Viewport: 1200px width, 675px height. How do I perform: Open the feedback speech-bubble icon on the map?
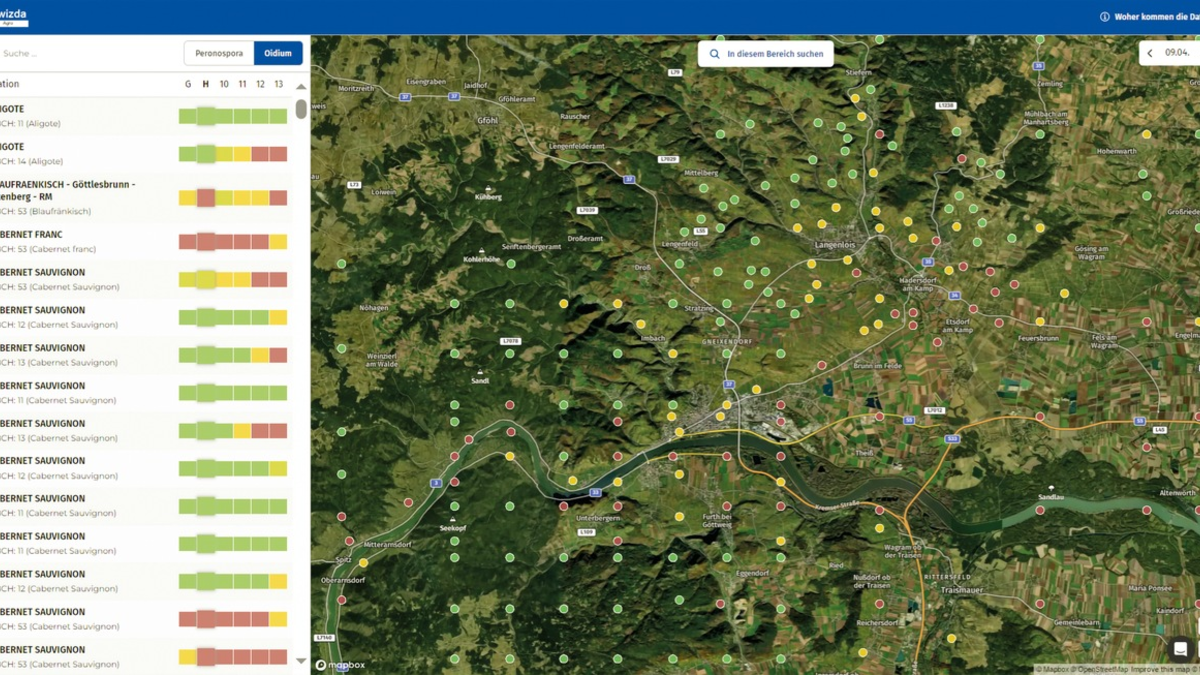click(1180, 648)
